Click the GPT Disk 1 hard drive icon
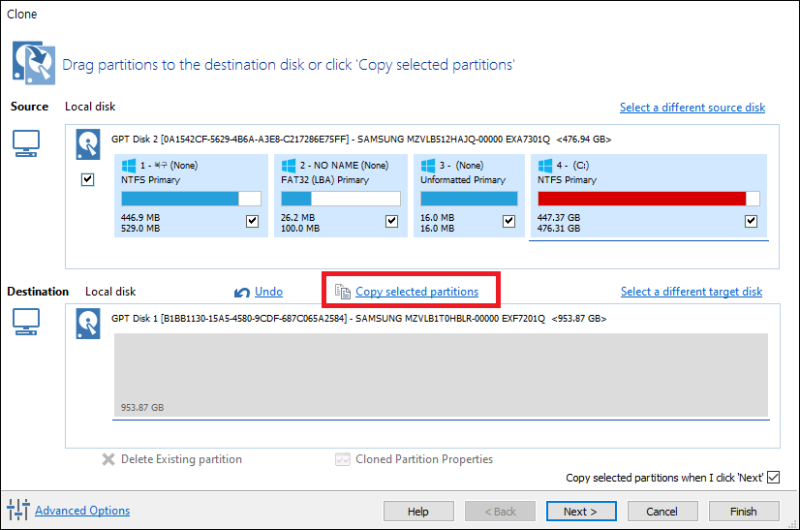Screen dimensions: 800x530 pyautogui.click(x=88, y=323)
